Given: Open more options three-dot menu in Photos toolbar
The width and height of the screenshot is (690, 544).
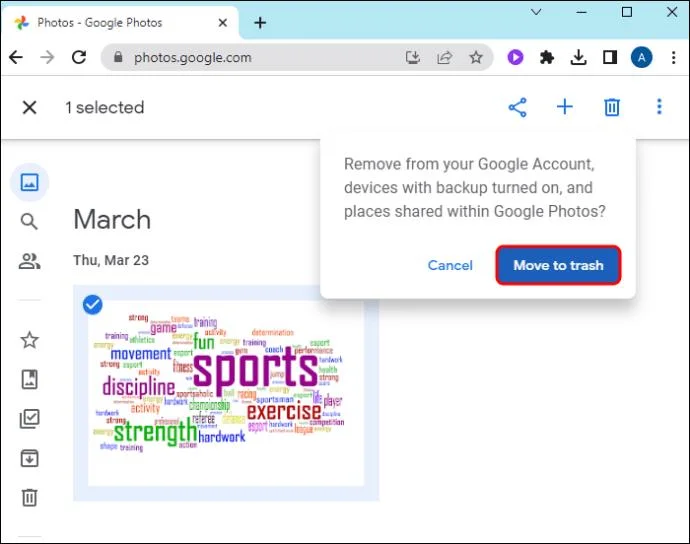Looking at the screenshot, I should pos(659,107).
